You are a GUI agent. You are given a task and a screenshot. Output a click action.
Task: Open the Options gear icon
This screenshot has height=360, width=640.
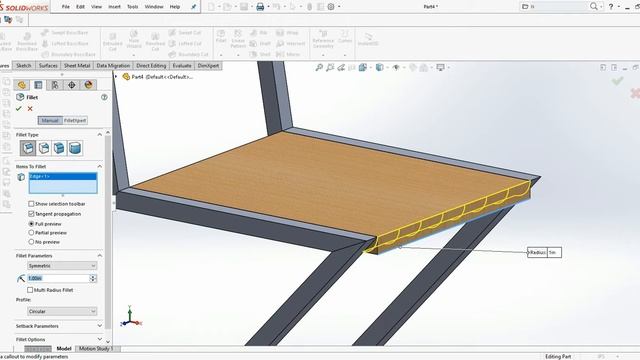coord(331,7)
